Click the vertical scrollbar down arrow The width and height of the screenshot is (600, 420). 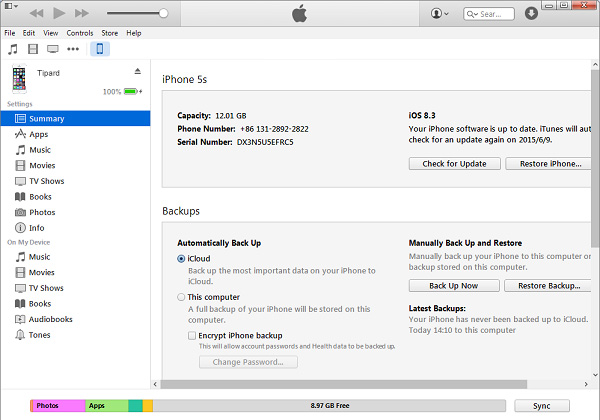pyautogui.click(x=595, y=375)
